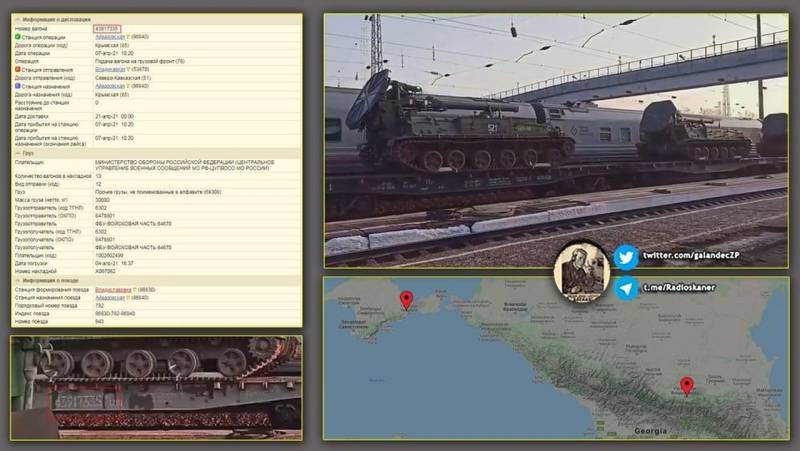Click the red 'Станция отправления' icon
Screen dimensions: 800x451
click(x=17, y=69)
